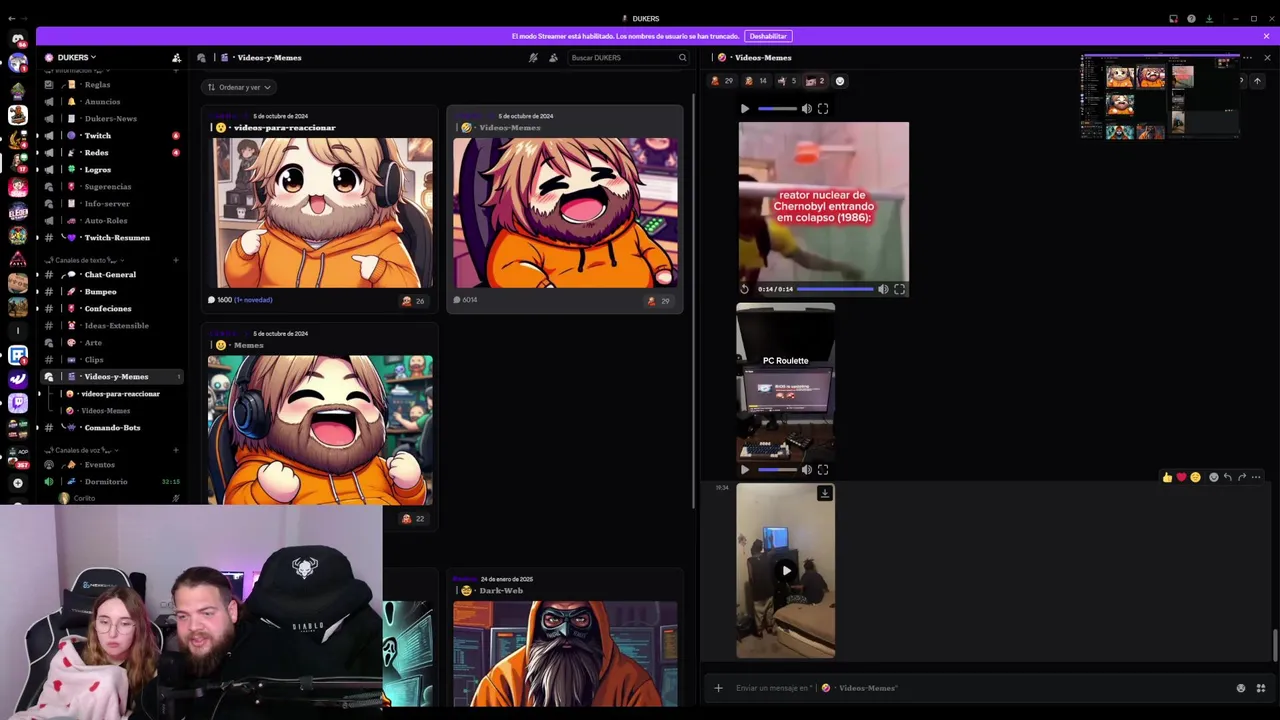
Task: Toggle the 2 reaction on thread header
Action: (816, 81)
